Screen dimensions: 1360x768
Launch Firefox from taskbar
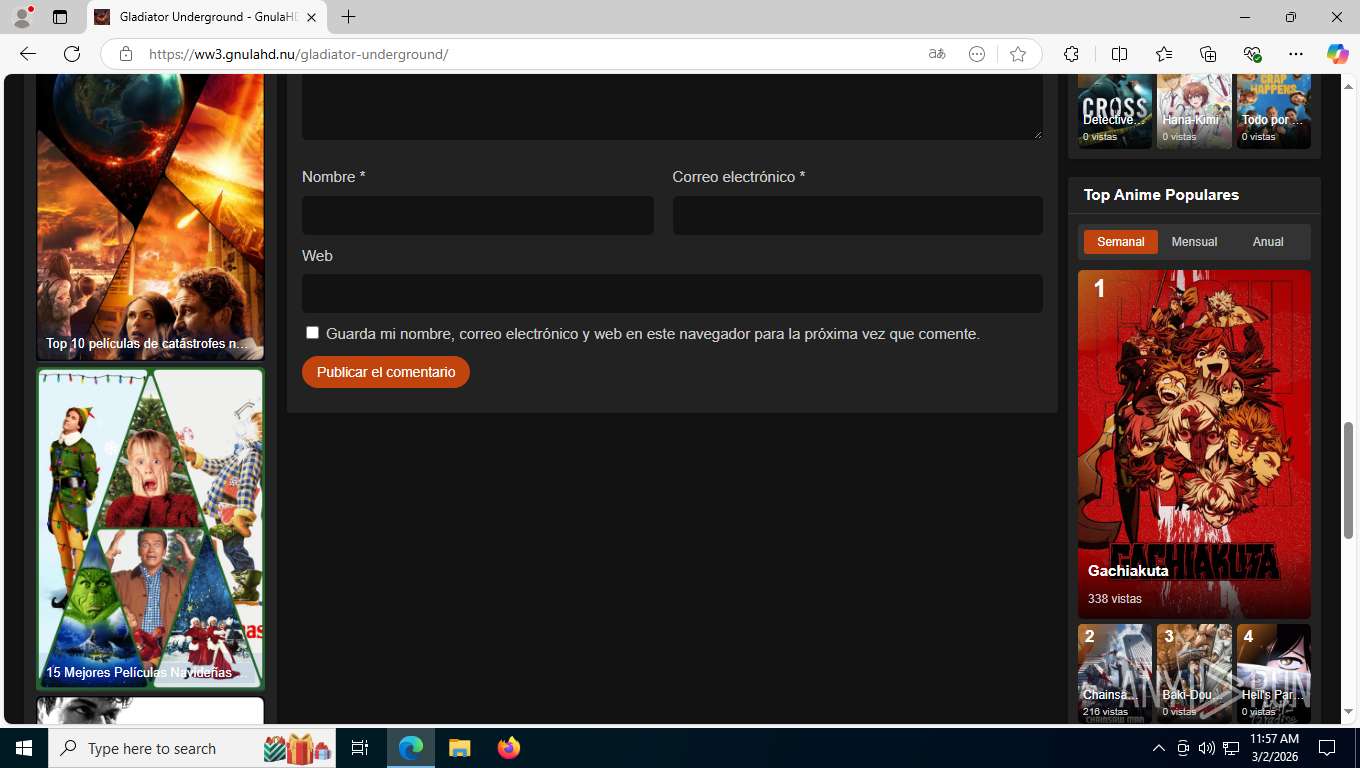(x=509, y=748)
